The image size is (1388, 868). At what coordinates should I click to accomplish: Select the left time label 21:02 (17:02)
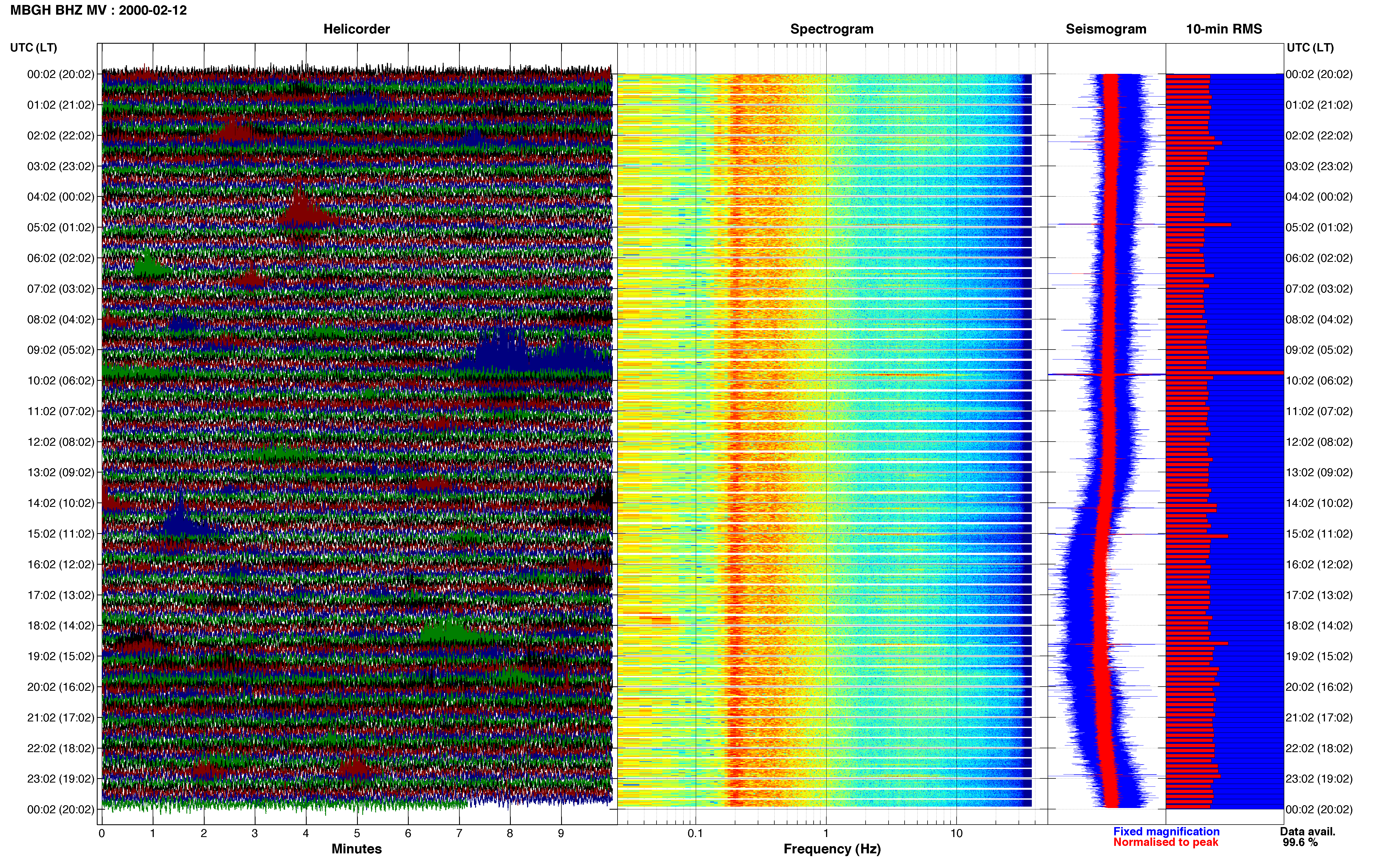click(x=61, y=718)
